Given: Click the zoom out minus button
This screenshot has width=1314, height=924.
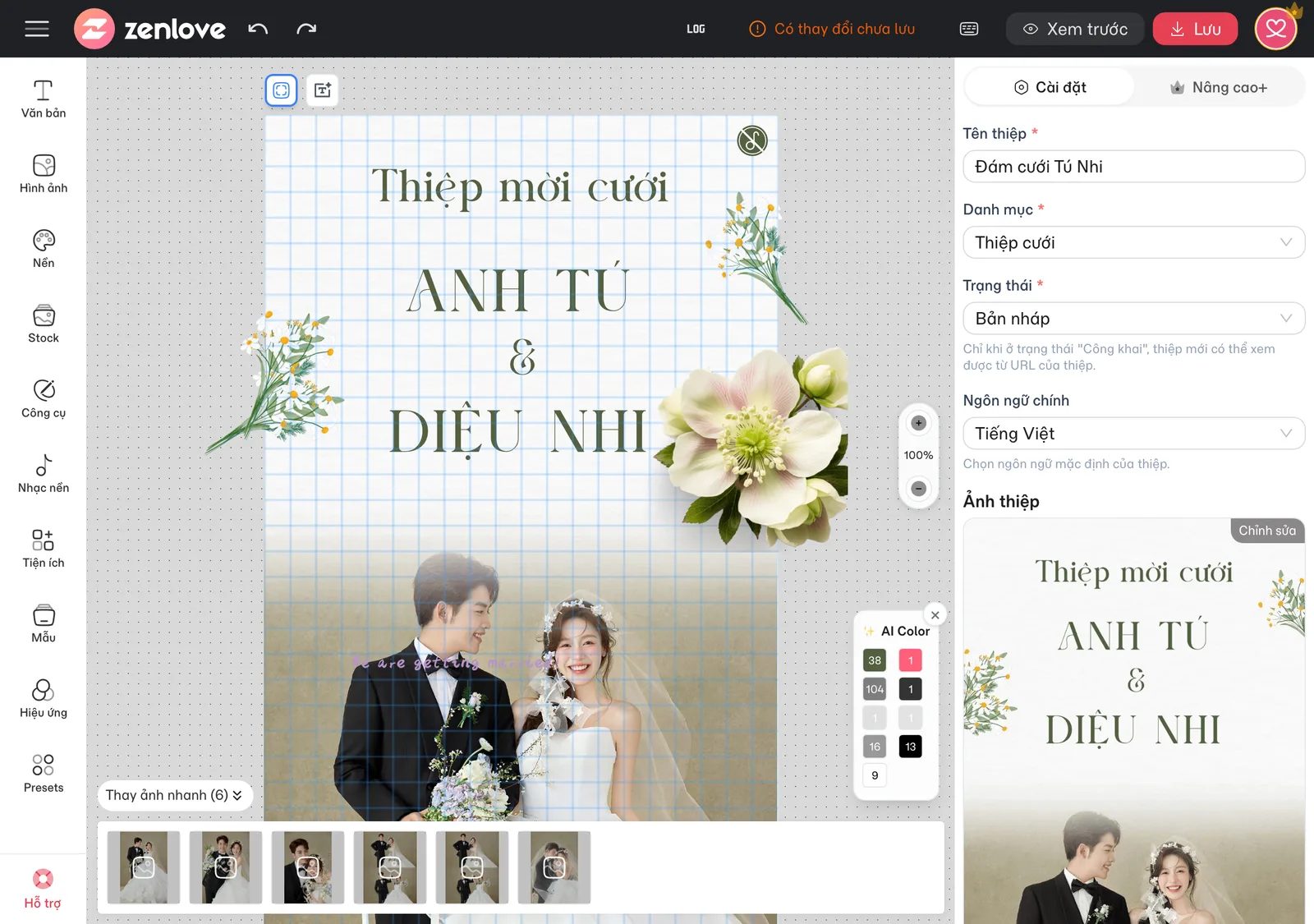Looking at the screenshot, I should 918,489.
